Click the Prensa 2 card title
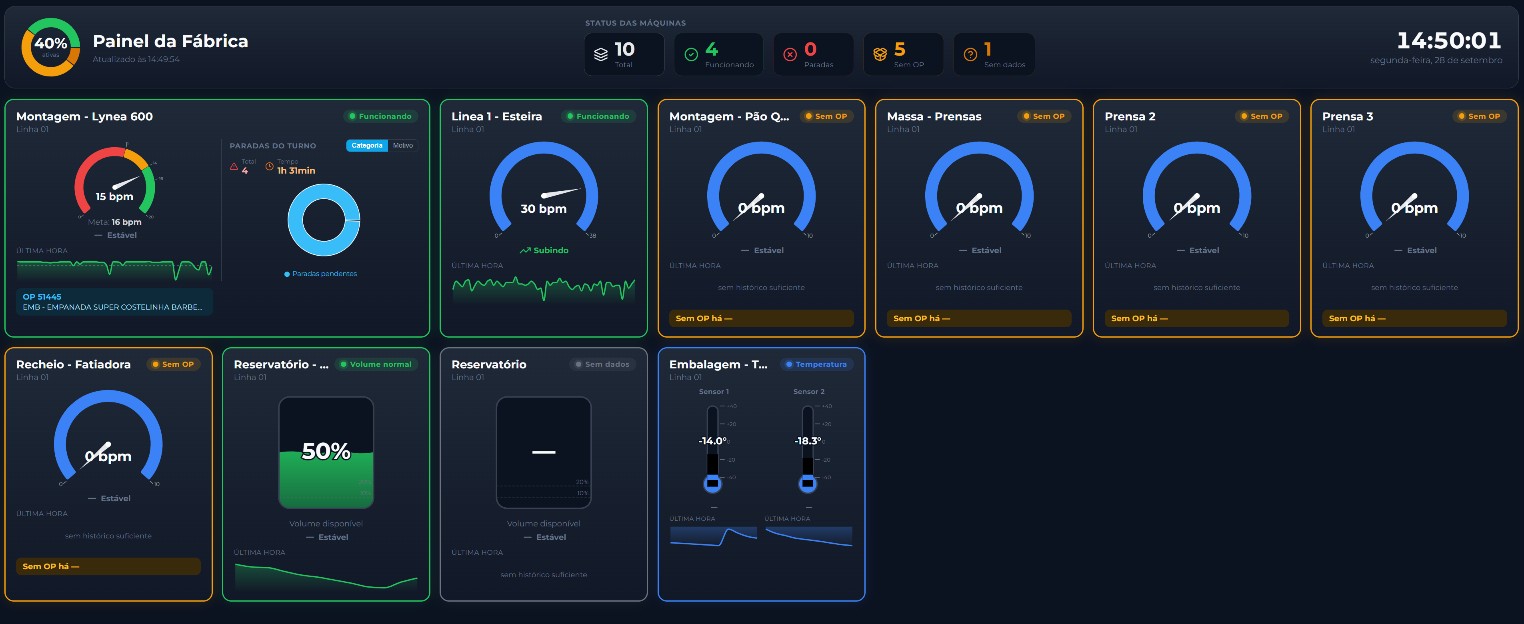The height and width of the screenshot is (624, 1524). [x=1130, y=116]
